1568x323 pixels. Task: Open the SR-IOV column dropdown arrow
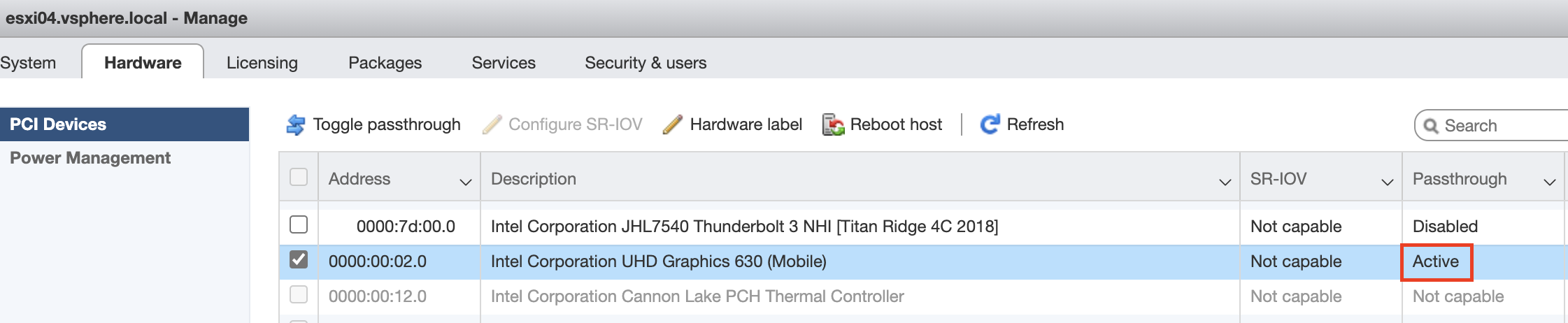tap(1387, 182)
